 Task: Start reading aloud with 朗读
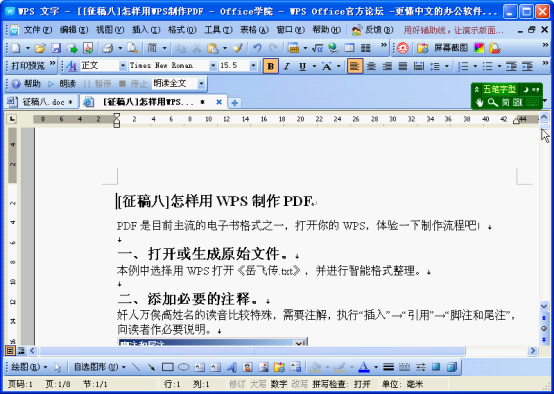(62, 84)
